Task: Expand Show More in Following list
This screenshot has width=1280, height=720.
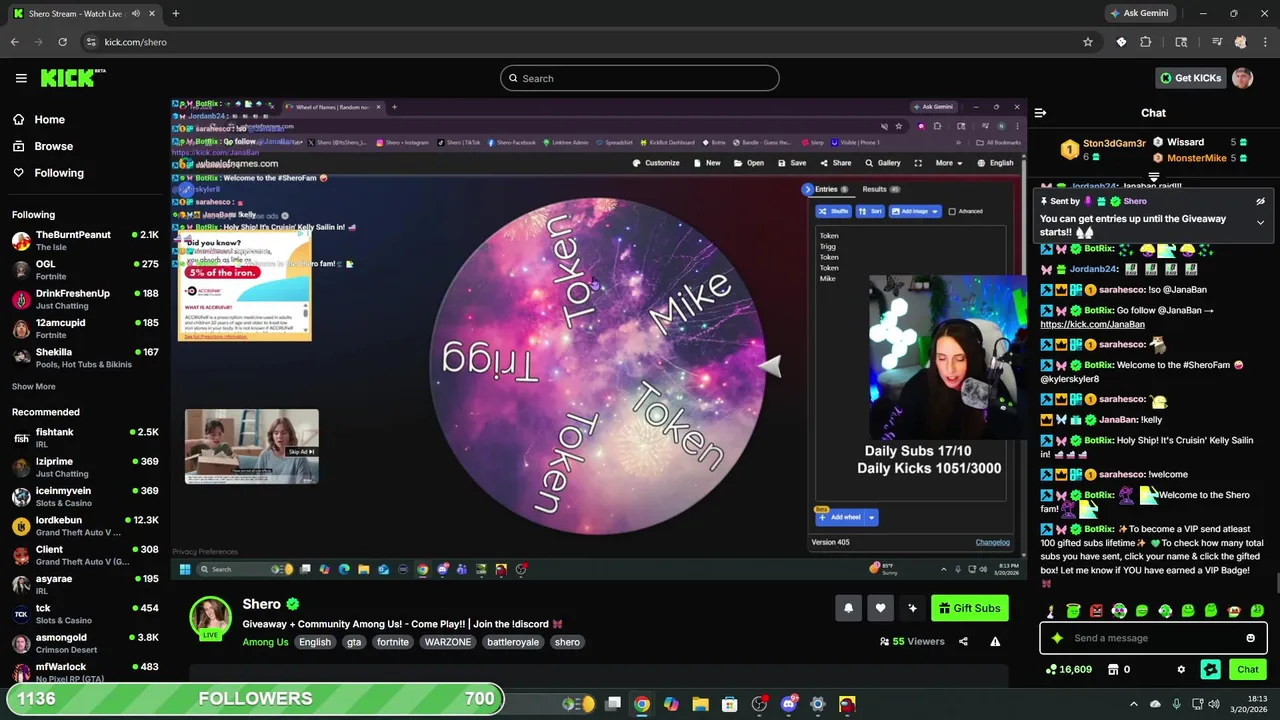Action: point(33,387)
